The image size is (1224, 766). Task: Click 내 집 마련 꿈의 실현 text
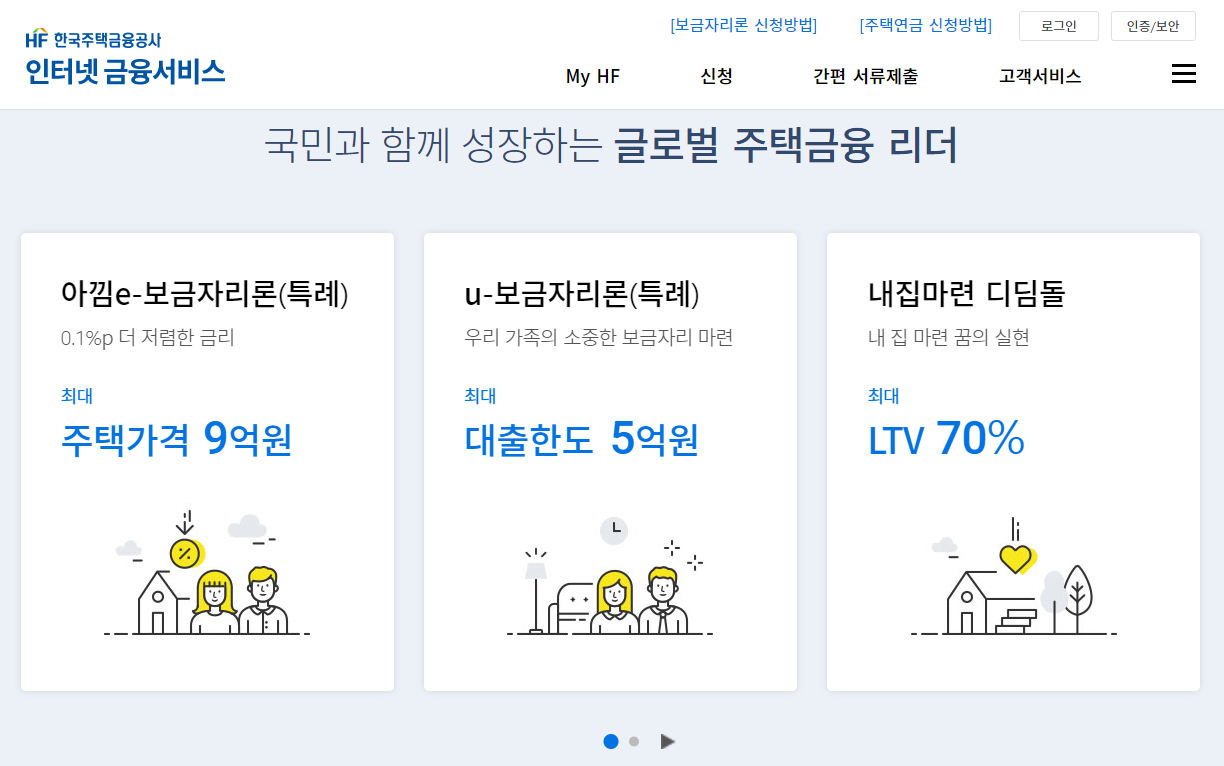point(949,338)
